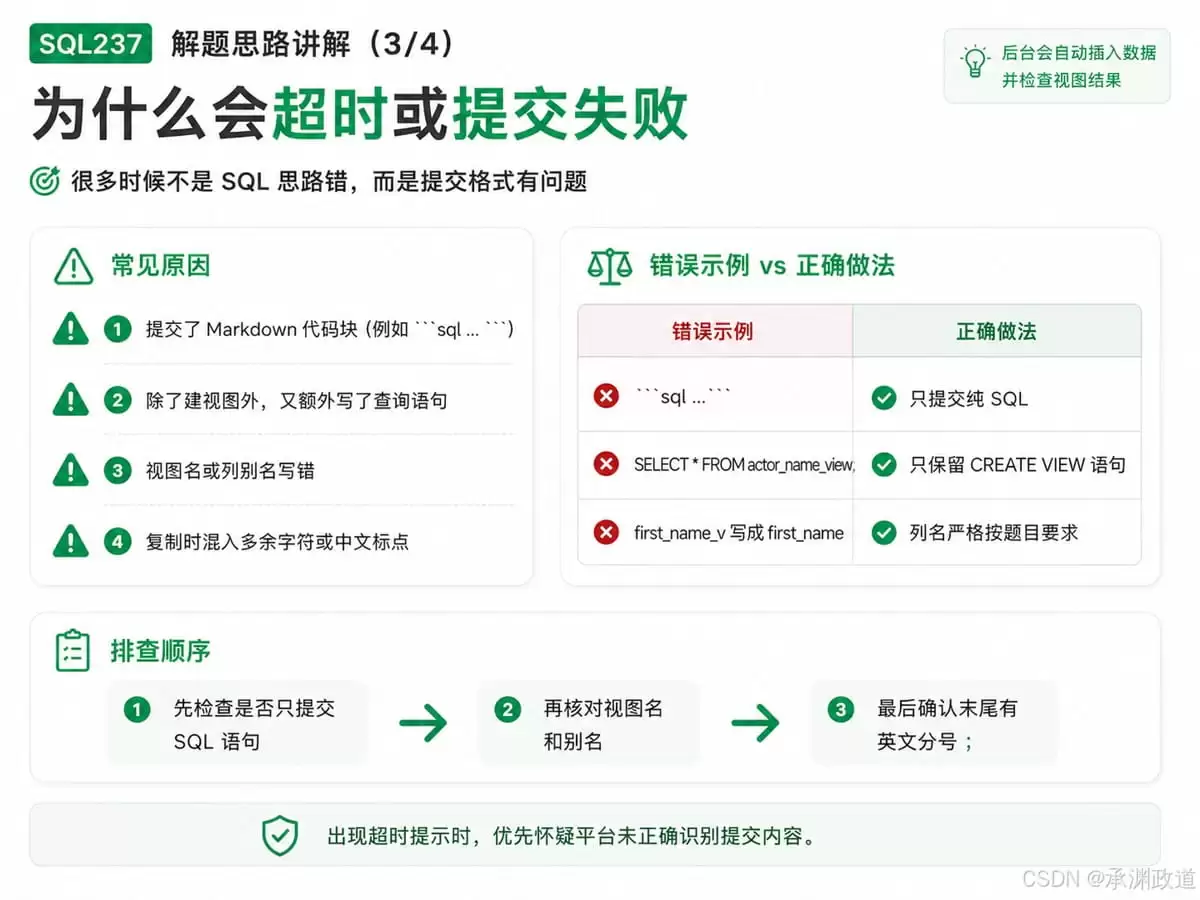Image resolution: width=1200 pixels, height=900 pixels.
Task: Click the text 并检查视图结果
Action: [x=1061, y=80]
